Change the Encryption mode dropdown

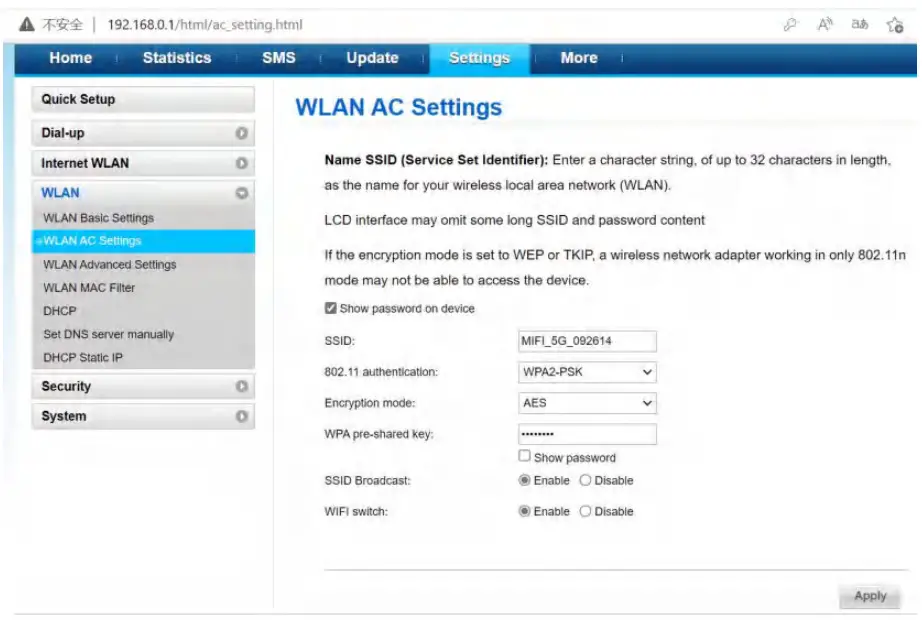point(587,403)
